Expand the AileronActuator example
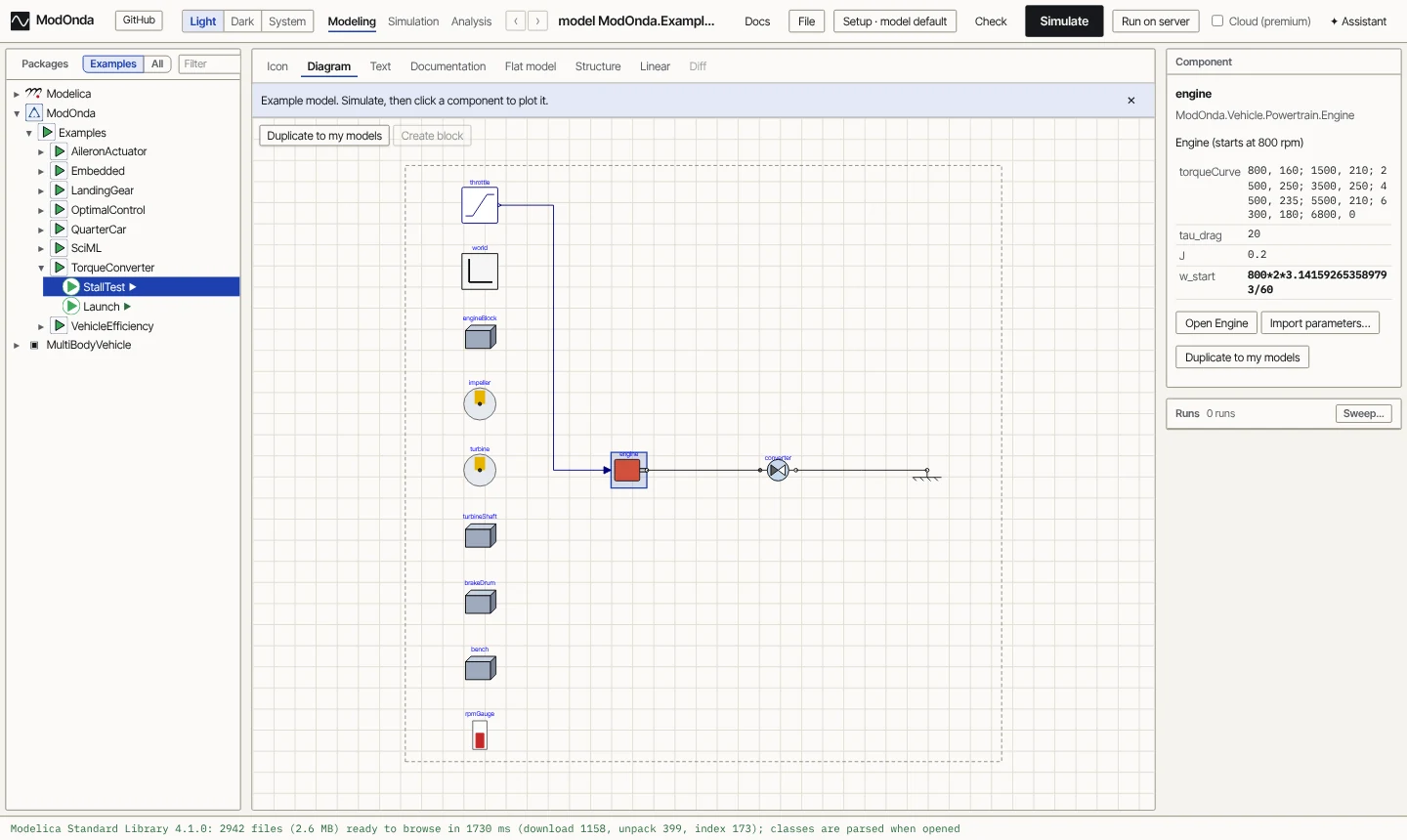Image resolution: width=1407 pixels, height=840 pixels. tap(41, 151)
